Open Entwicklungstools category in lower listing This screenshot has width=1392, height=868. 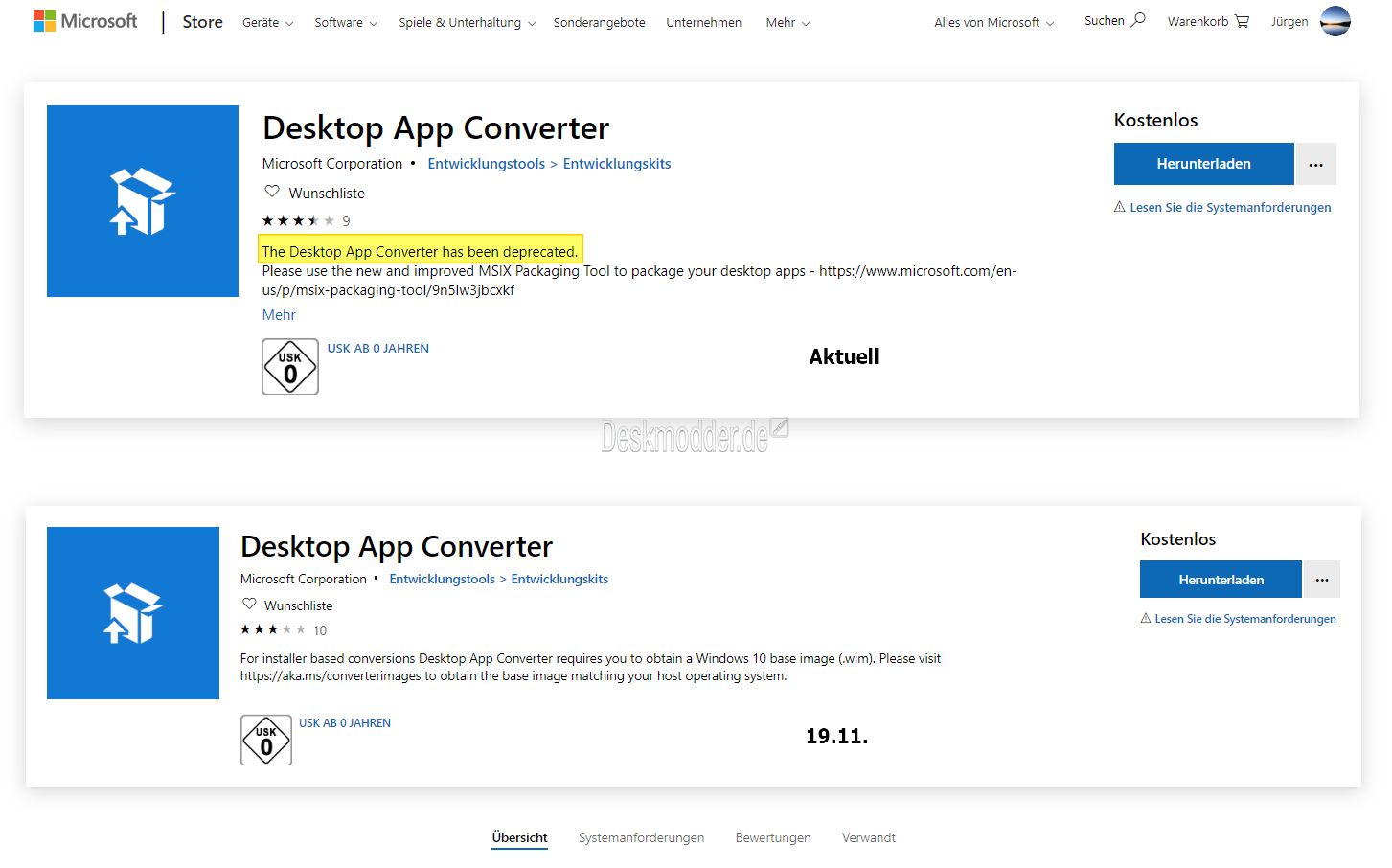coord(442,579)
